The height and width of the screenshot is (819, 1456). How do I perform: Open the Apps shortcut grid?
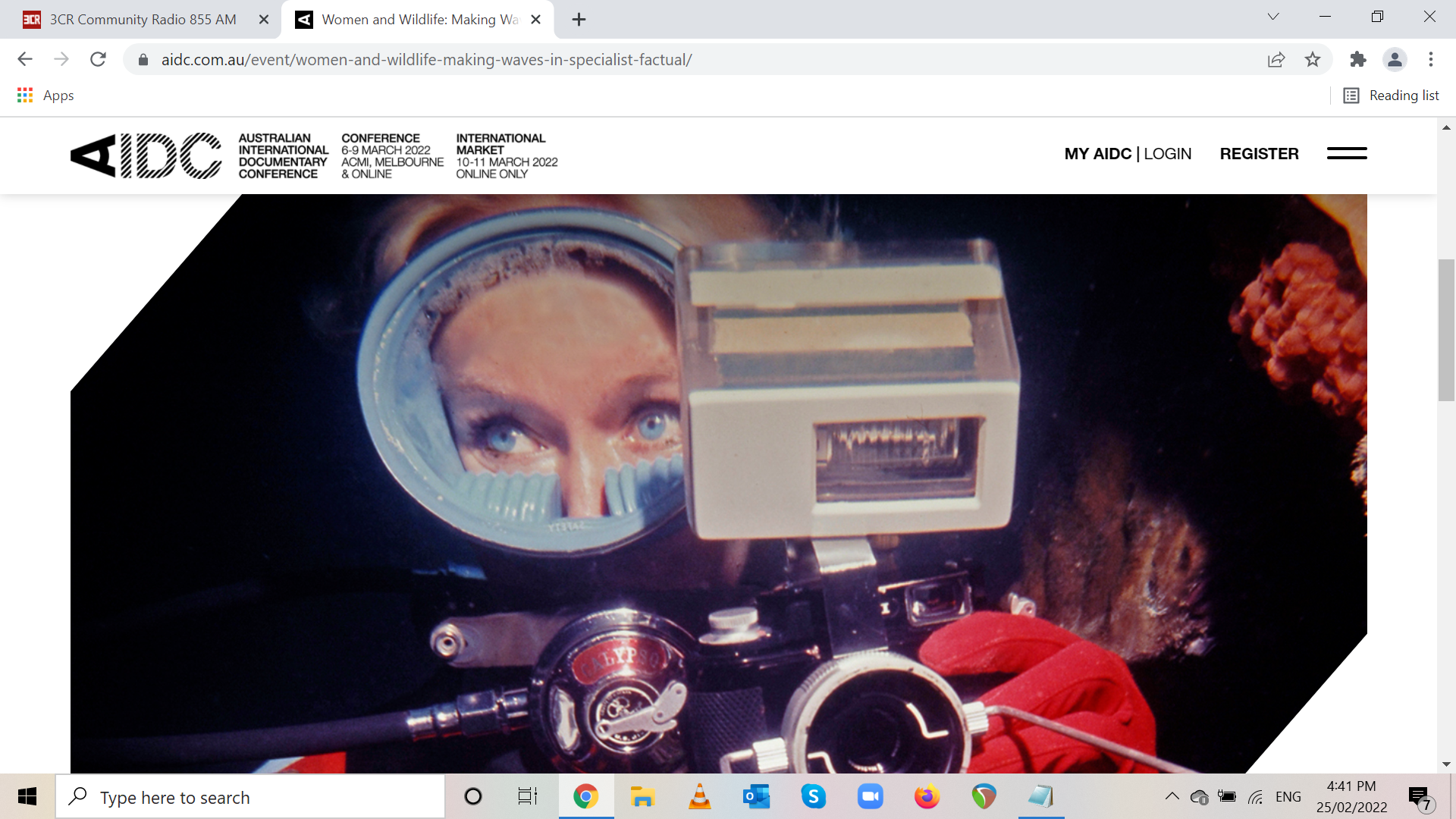tap(45, 96)
